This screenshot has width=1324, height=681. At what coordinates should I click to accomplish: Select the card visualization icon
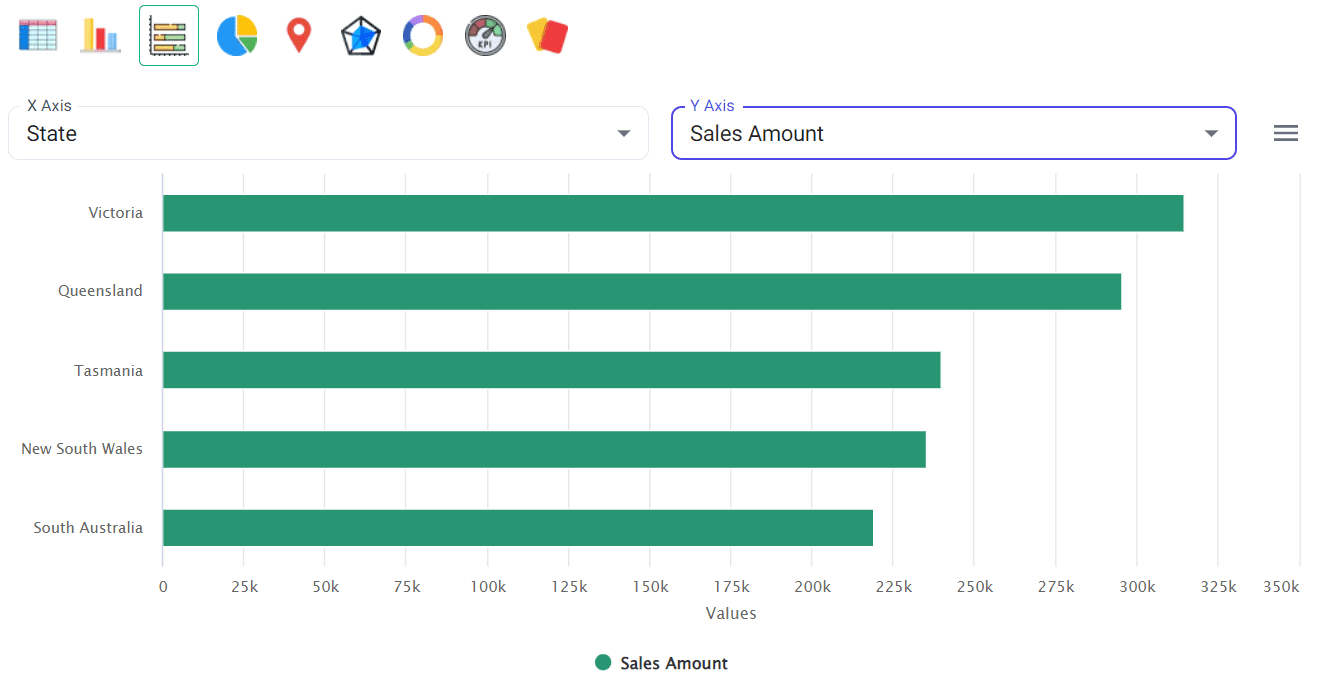[547, 33]
